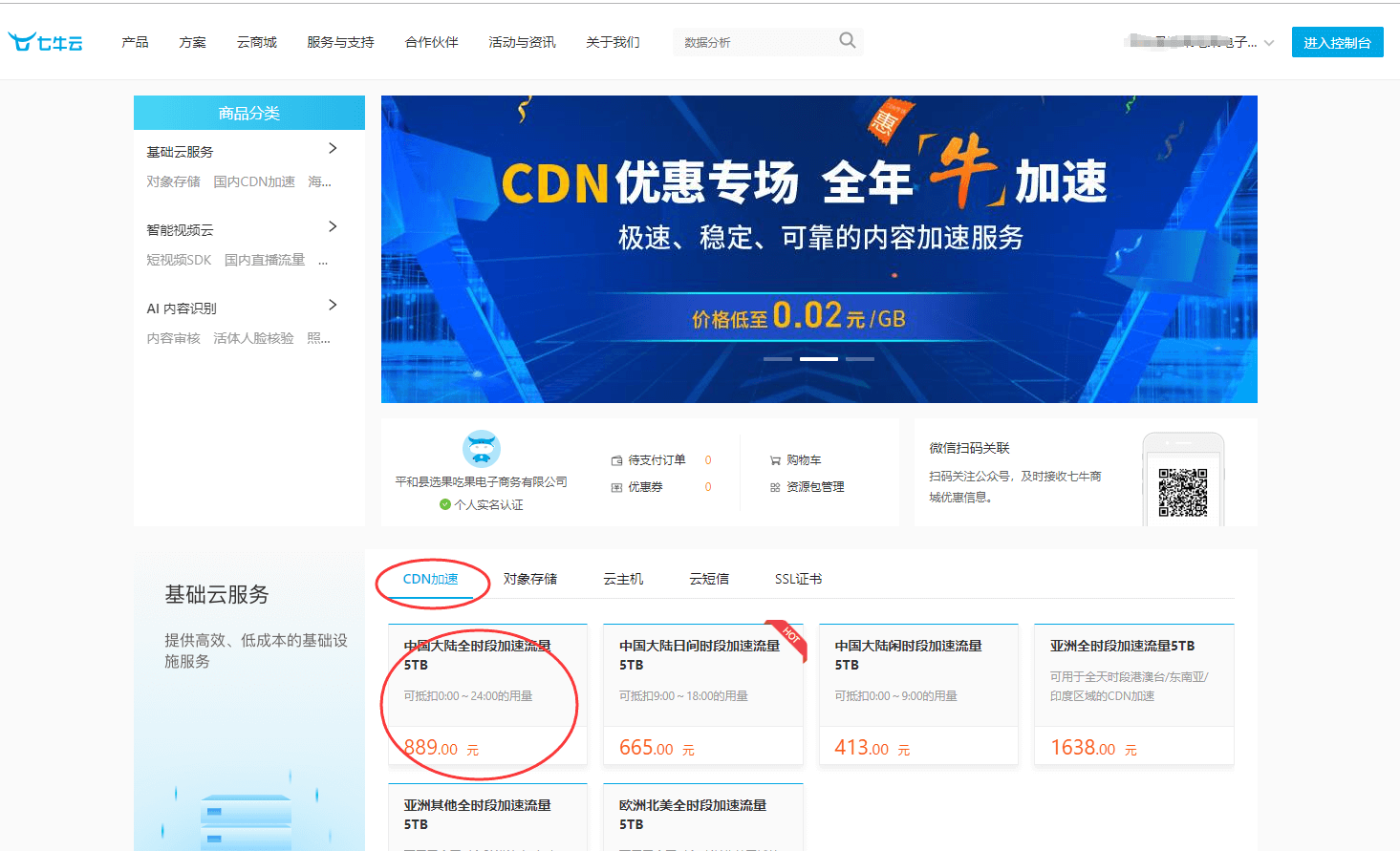Open the 中国大陆闲时时段加速流量 5TB card

coord(918,694)
